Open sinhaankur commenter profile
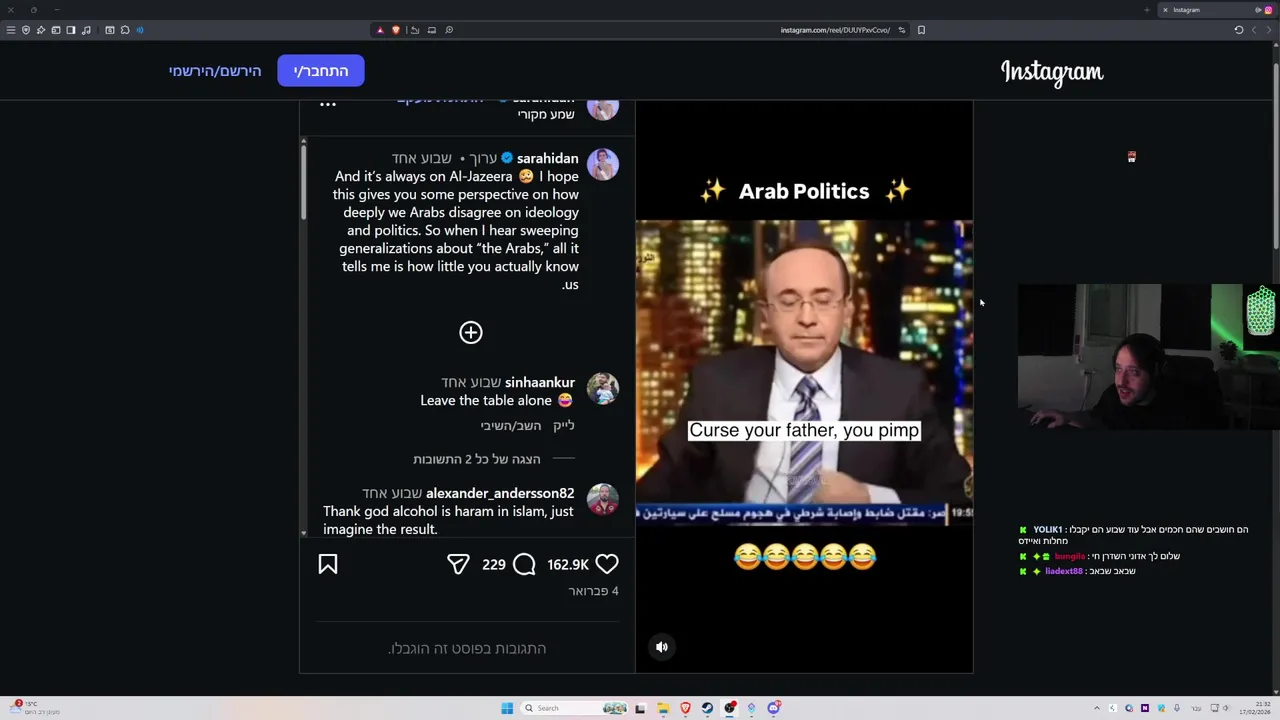 540,382
